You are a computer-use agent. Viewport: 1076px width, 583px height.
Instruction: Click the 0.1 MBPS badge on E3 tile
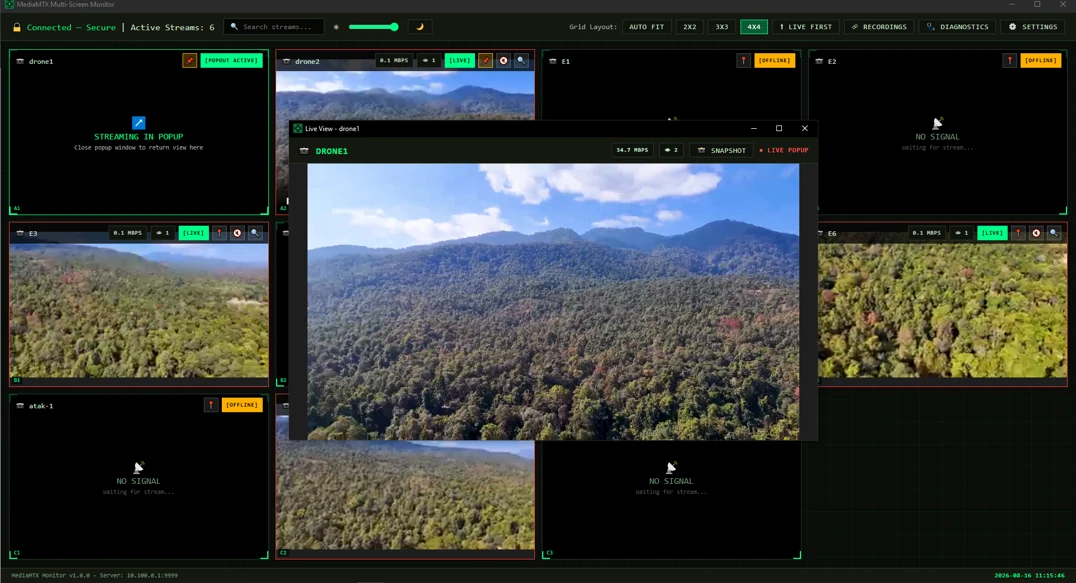(x=128, y=233)
